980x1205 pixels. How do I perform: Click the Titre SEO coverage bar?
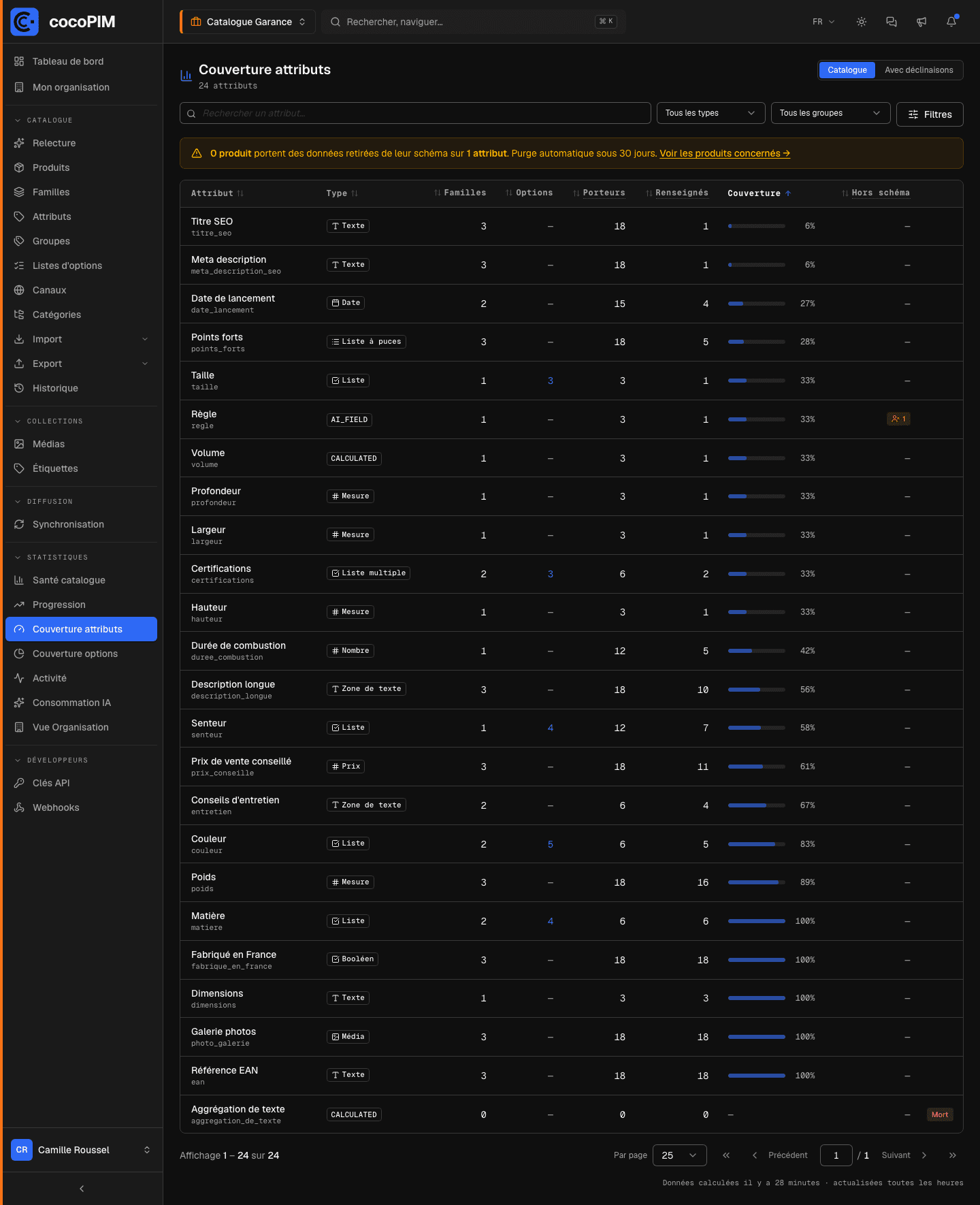[757, 226]
